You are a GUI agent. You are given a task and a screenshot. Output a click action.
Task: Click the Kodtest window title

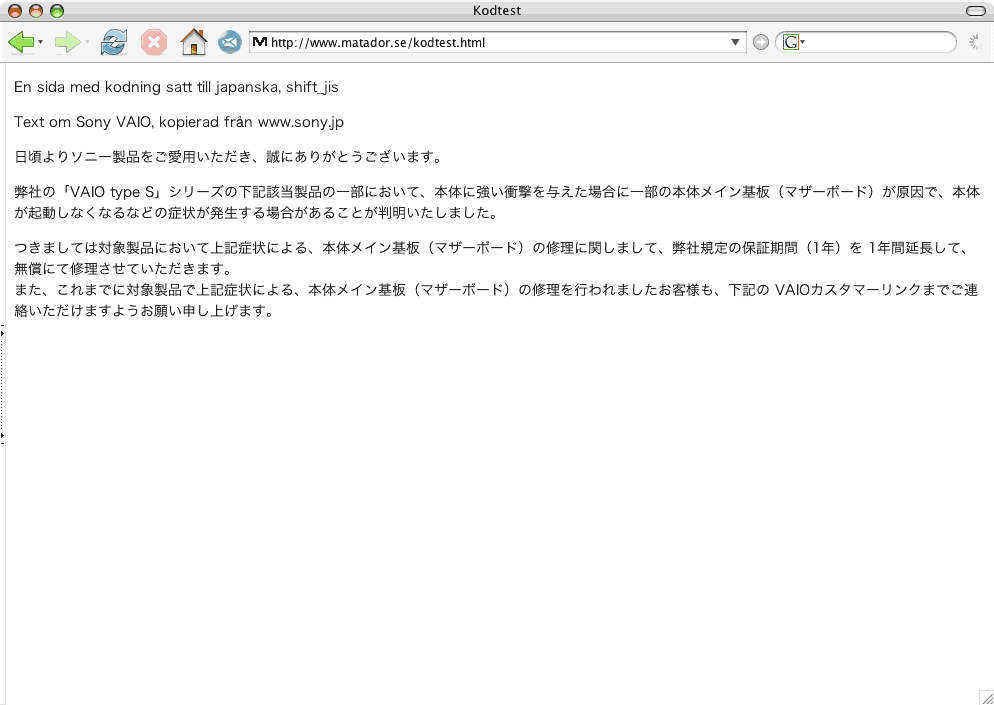tap(497, 11)
